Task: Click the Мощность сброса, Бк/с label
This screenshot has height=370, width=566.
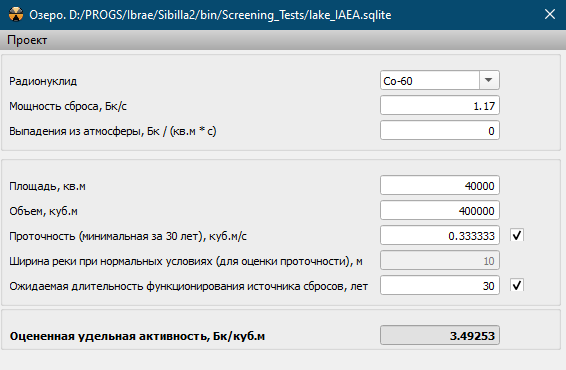Action: point(68,106)
